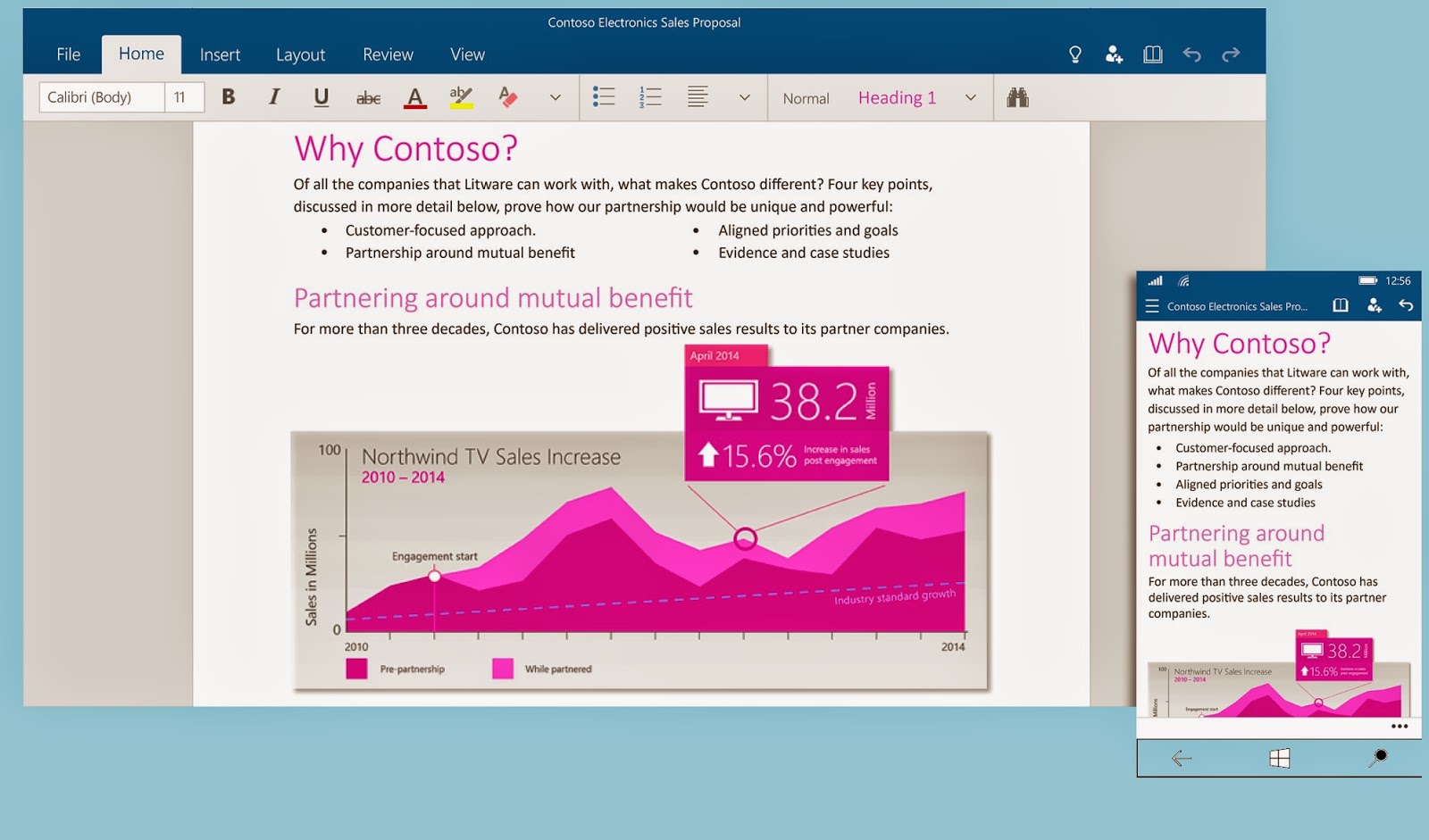Switch to the Layout tab
Image resolution: width=1429 pixels, height=840 pixels.
coord(300,54)
